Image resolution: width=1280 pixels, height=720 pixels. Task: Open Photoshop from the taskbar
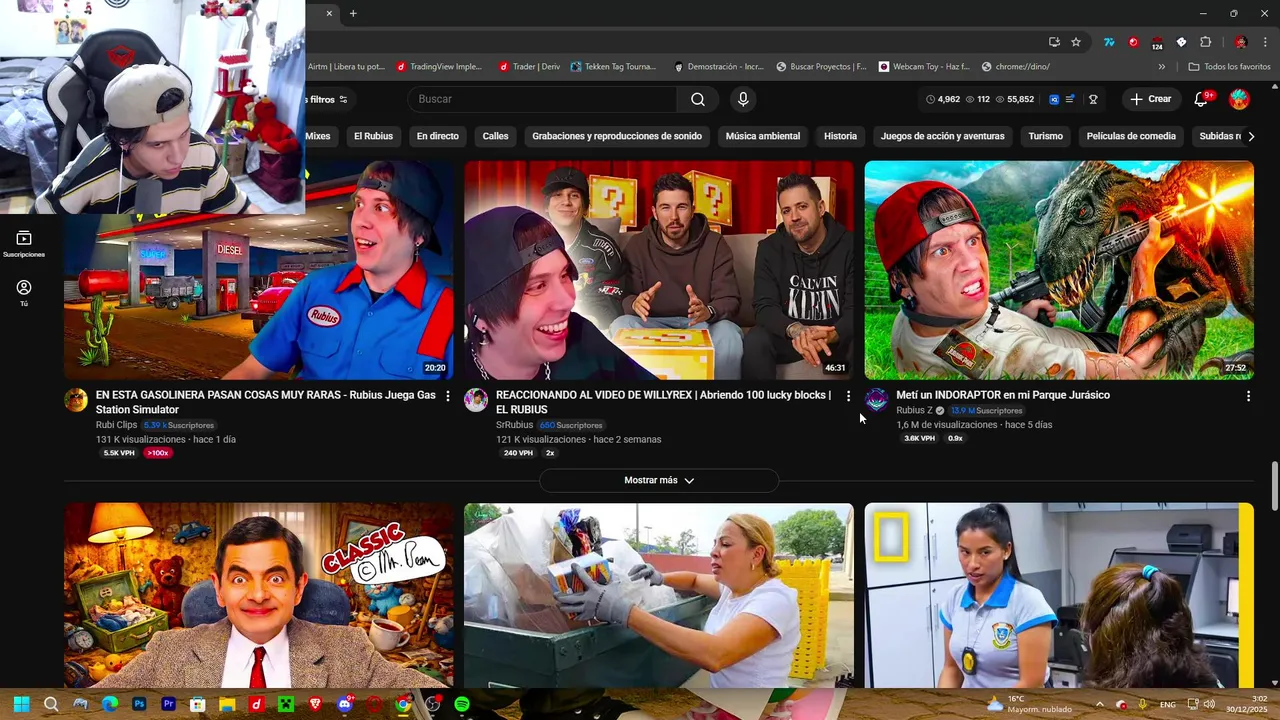[x=139, y=704]
